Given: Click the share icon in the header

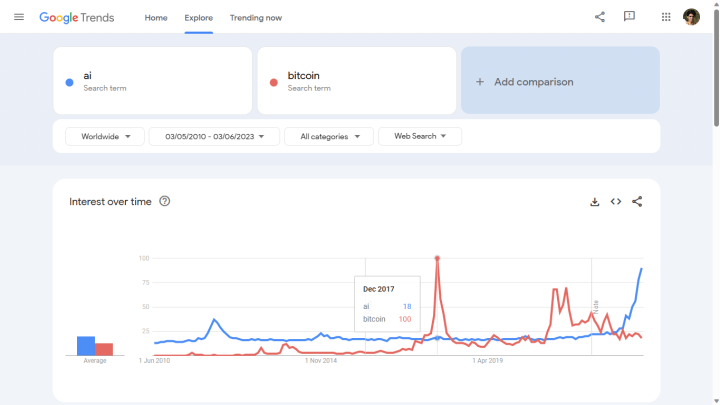Looking at the screenshot, I should [600, 17].
